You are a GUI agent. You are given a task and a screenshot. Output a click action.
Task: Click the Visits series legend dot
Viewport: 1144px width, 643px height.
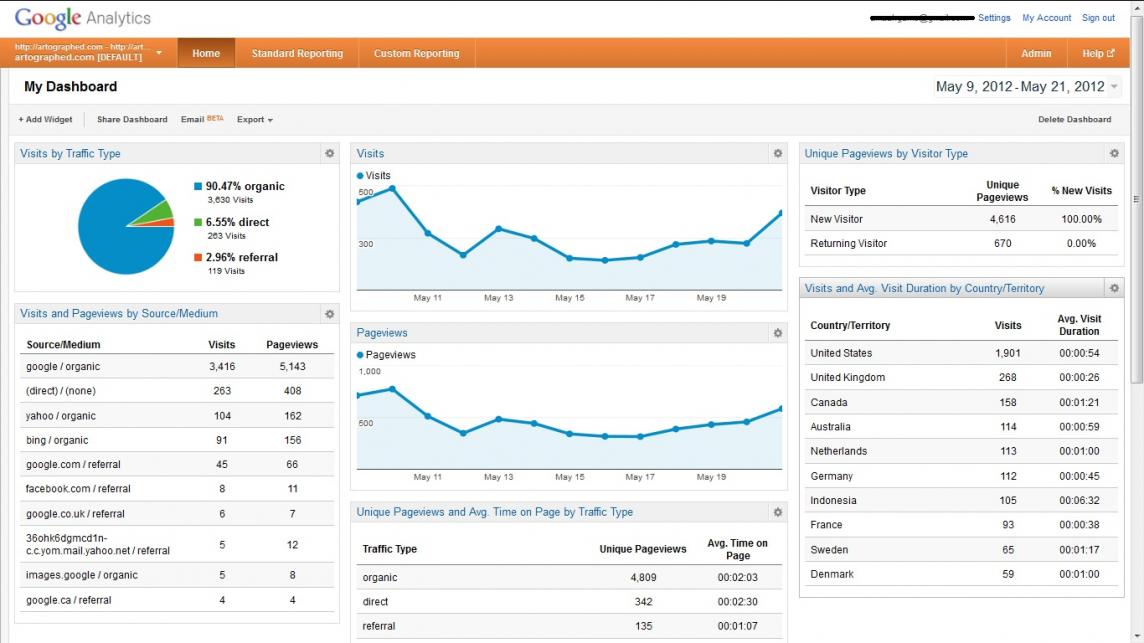pos(360,176)
